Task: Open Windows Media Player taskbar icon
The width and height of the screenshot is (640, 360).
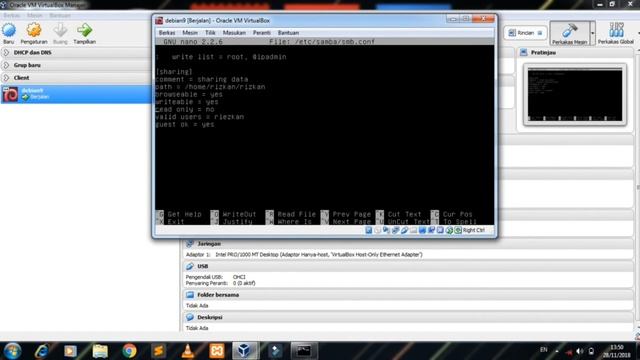Action: [x=70, y=351]
